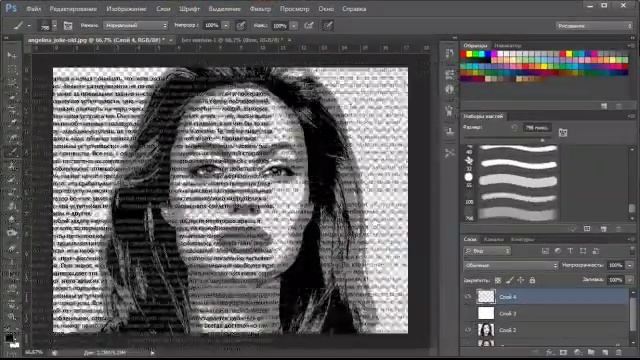
Task: Add layer style with fx icon
Action: point(549,352)
